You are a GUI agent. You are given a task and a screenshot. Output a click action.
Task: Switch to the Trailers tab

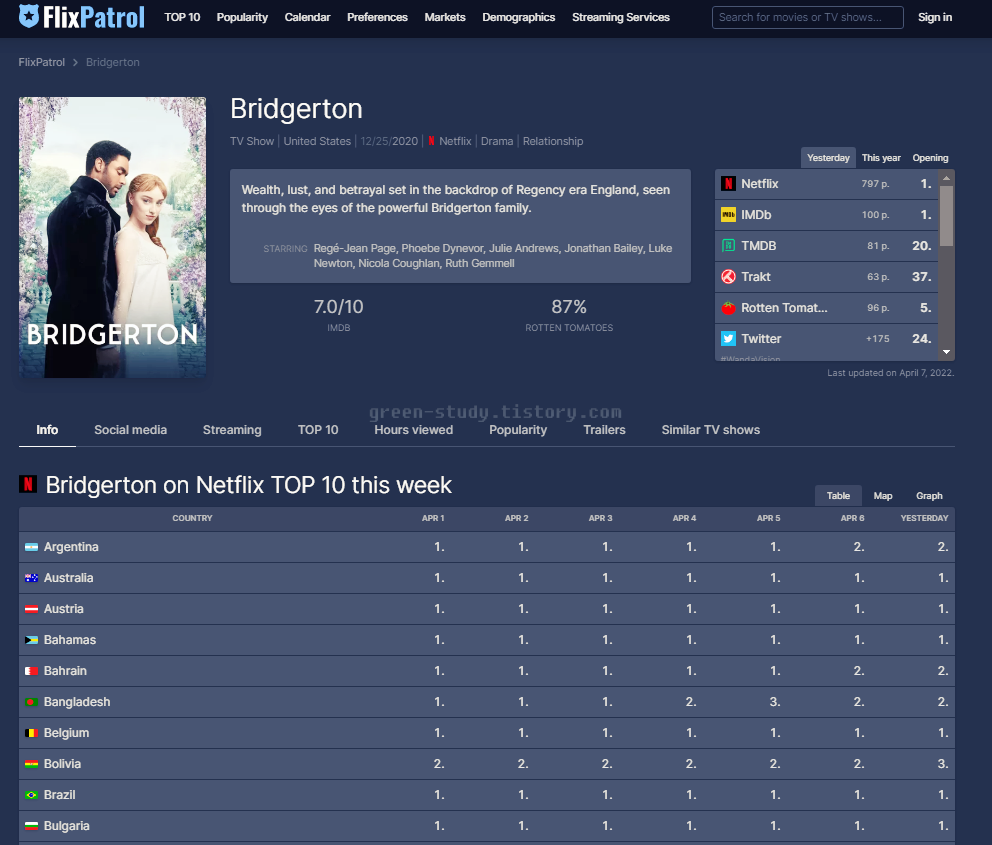[604, 430]
